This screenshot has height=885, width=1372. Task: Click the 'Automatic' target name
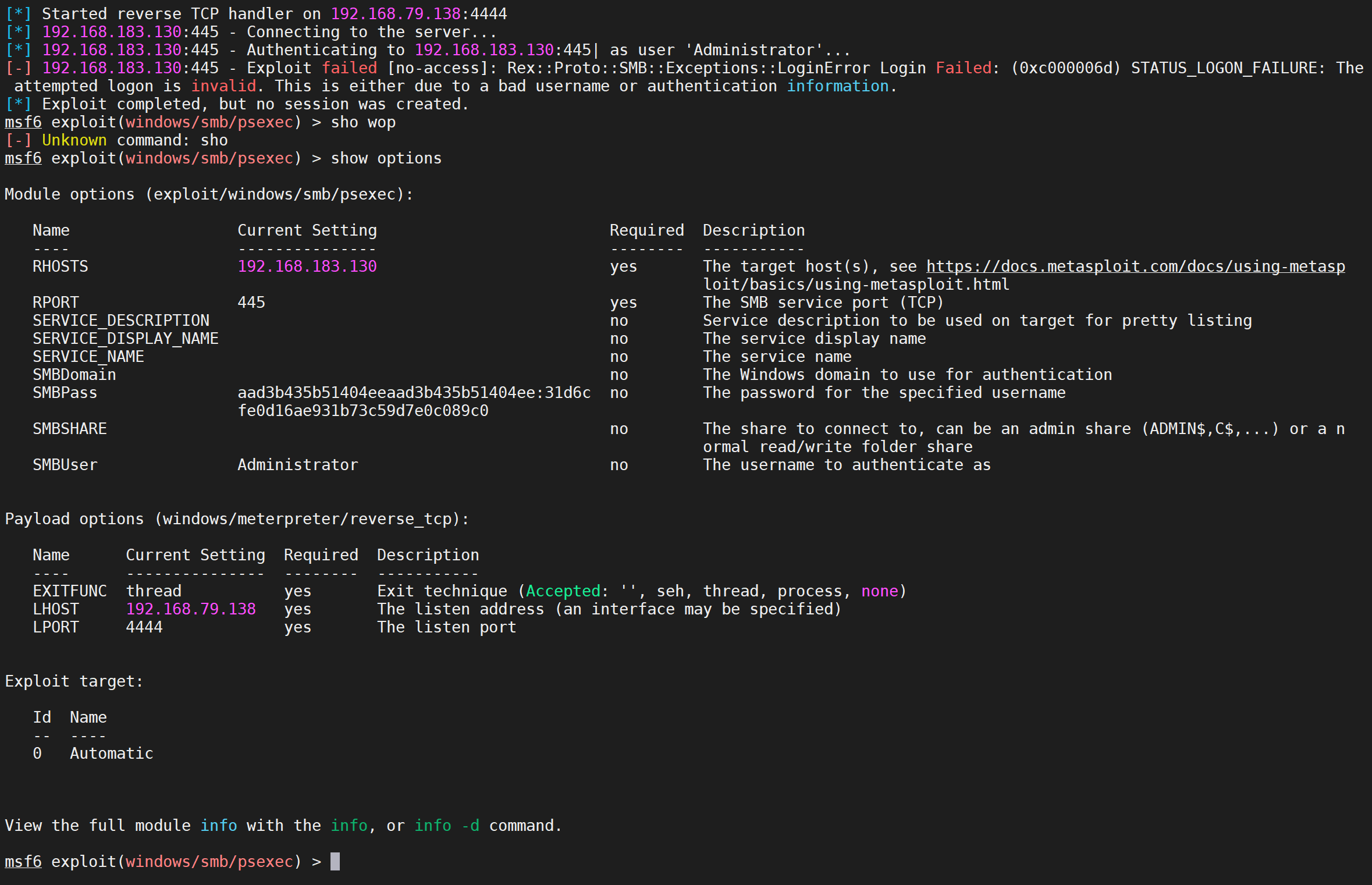111,754
